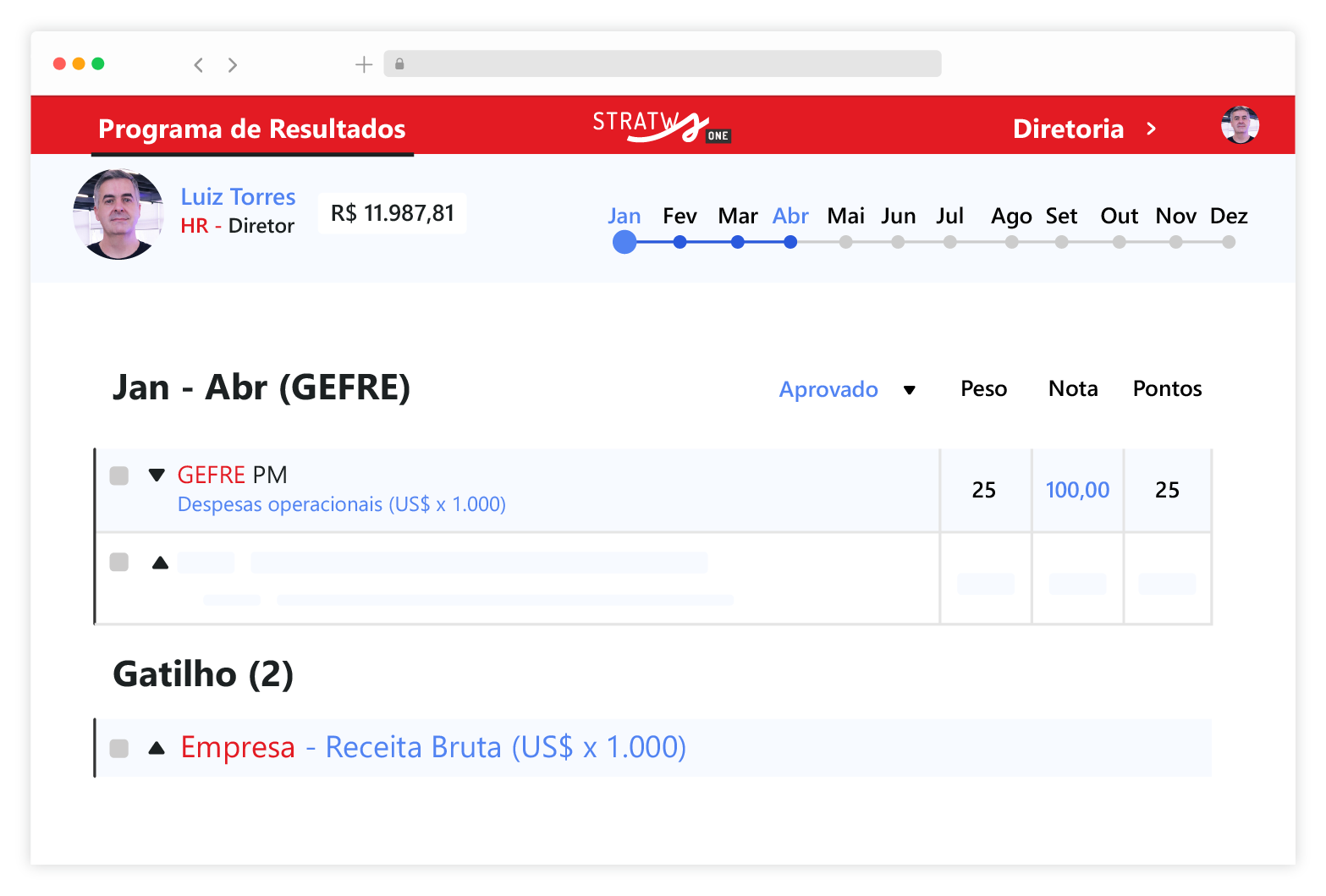Check the GEFRE PM row checkbox
Viewport: 1326px width, 896px height.
click(119, 475)
